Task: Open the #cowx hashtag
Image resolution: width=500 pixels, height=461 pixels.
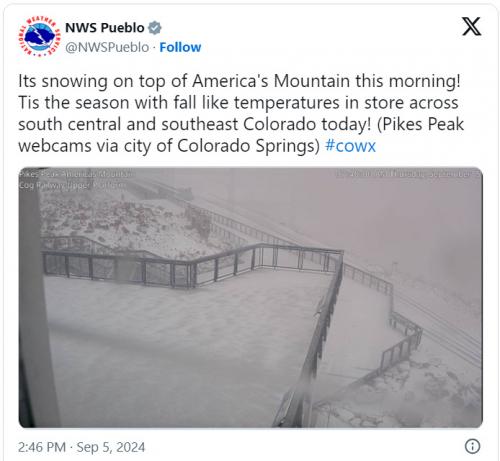Action: [x=350, y=146]
